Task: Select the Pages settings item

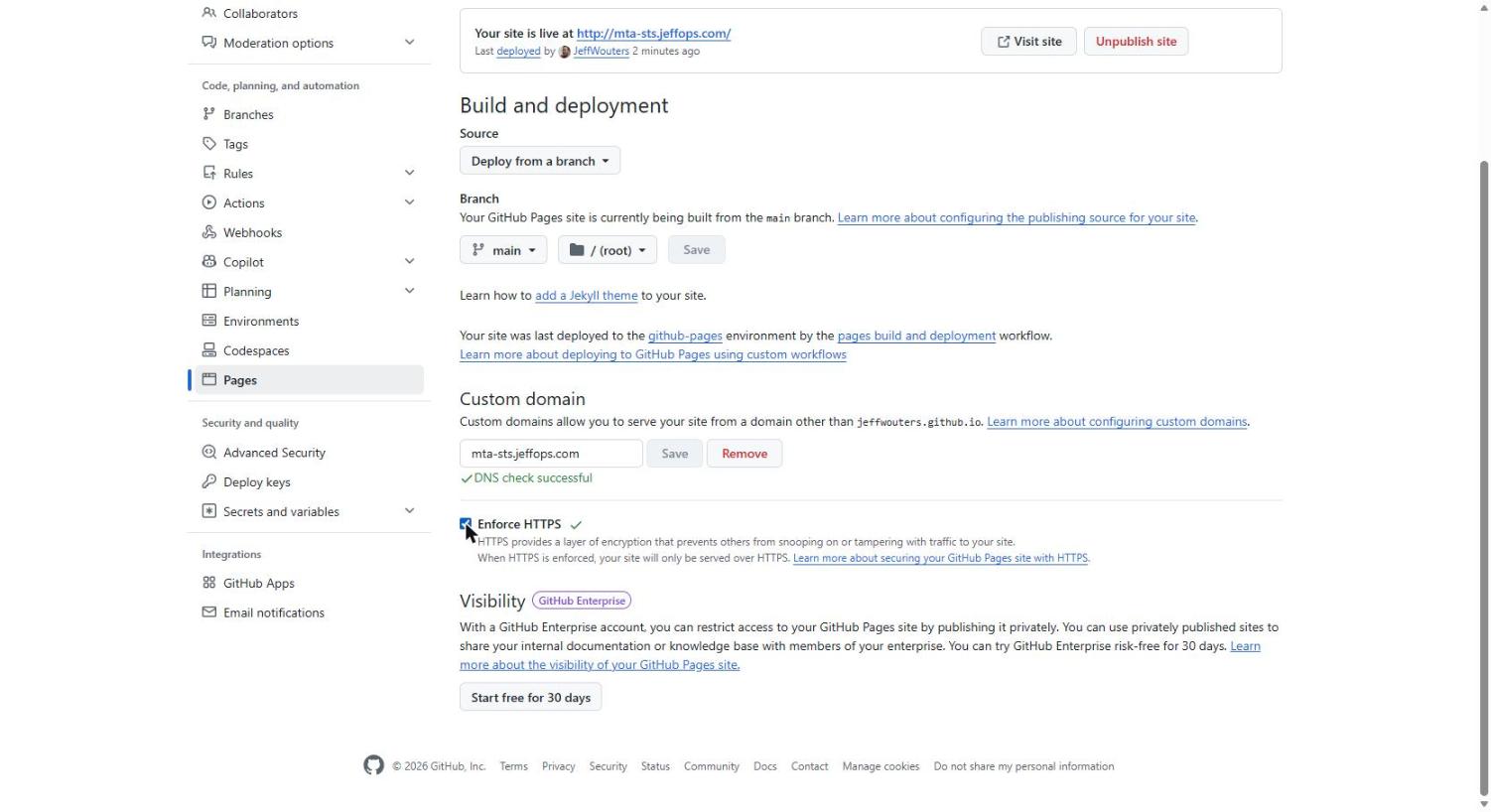Action: [x=307, y=379]
